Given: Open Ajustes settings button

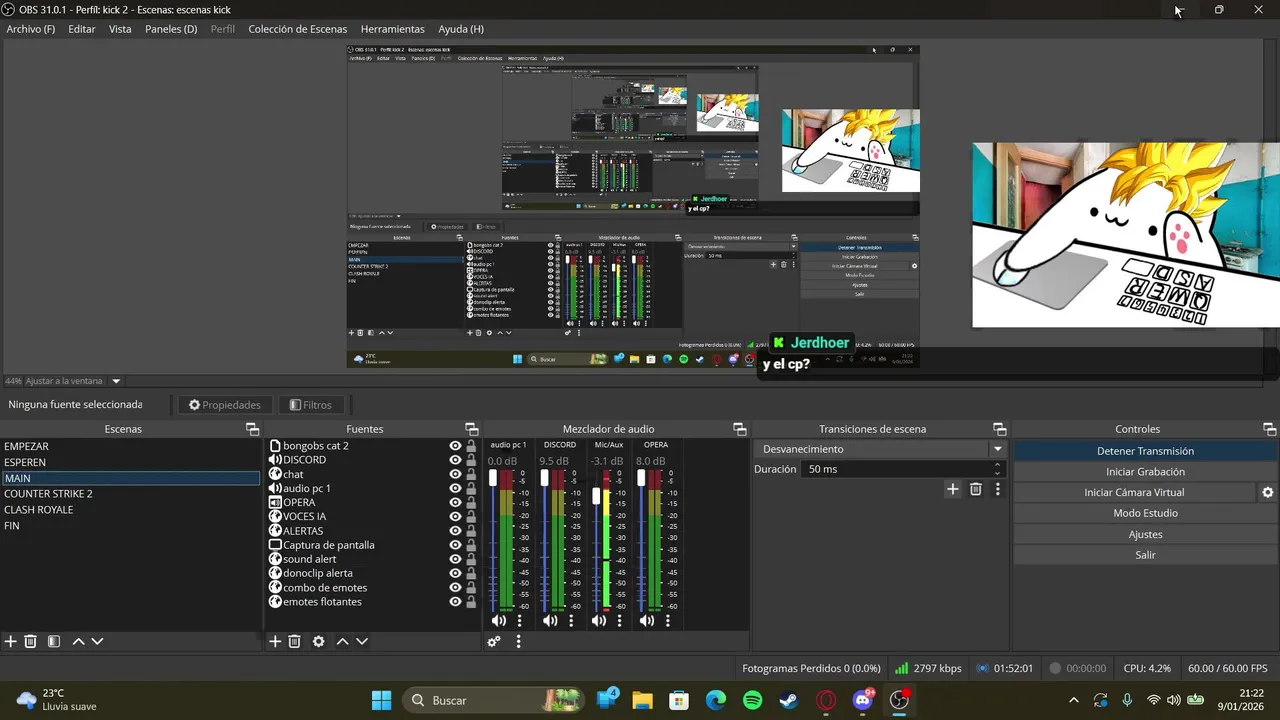Looking at the screenshot, I should 1145,534.
